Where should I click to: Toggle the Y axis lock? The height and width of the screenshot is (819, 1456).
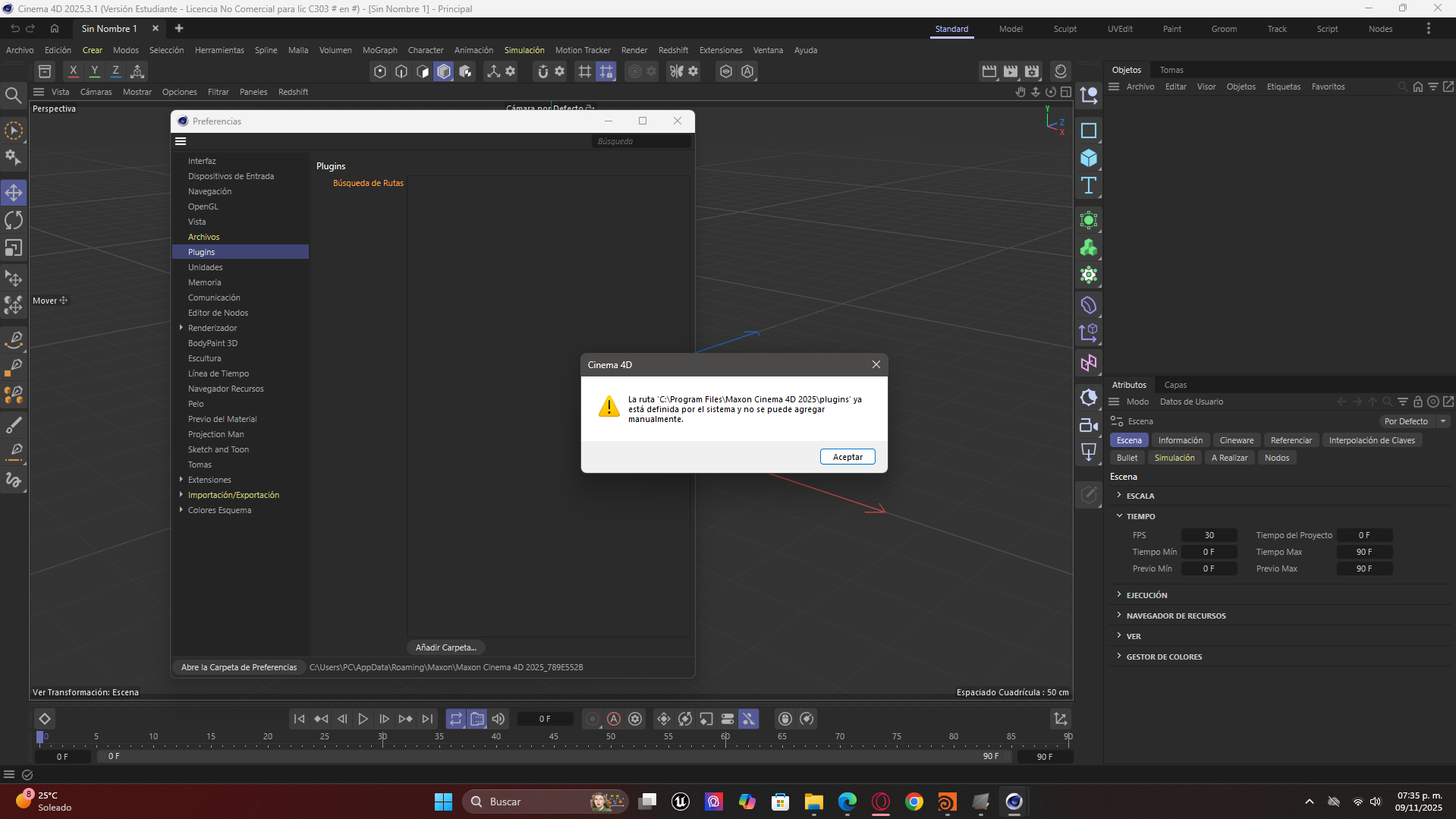tap(94, 71)
